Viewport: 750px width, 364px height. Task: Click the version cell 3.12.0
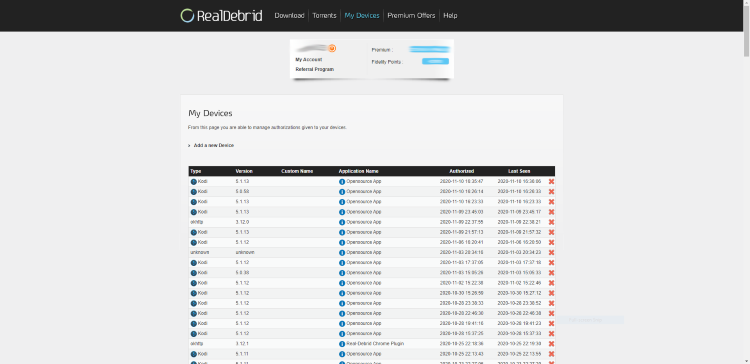243,222
